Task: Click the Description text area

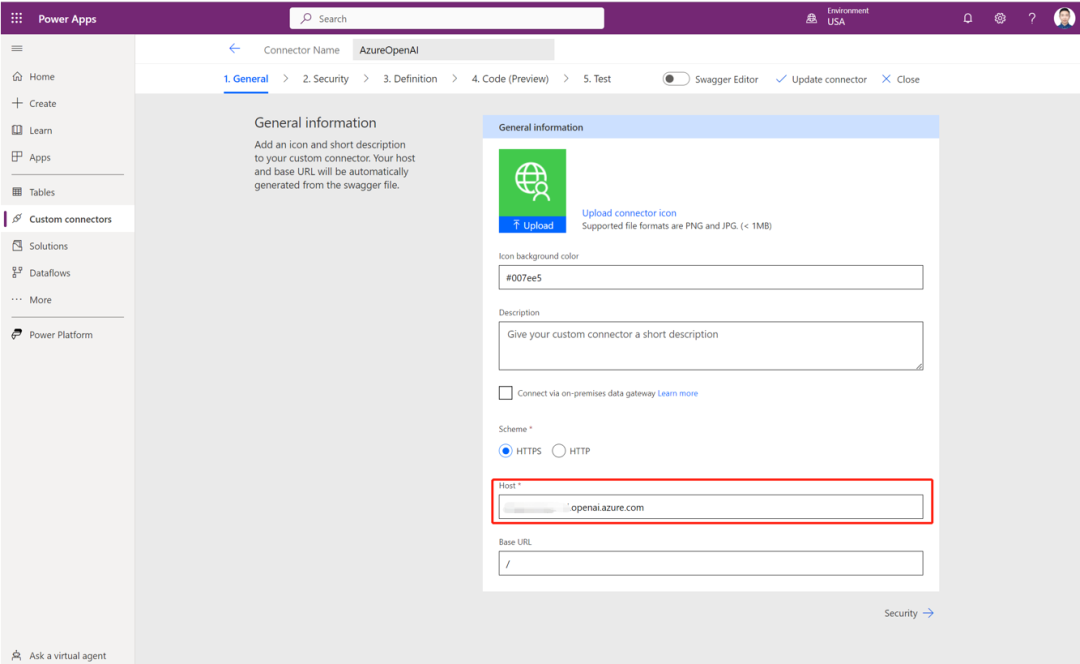Action: tap(711, 346)
